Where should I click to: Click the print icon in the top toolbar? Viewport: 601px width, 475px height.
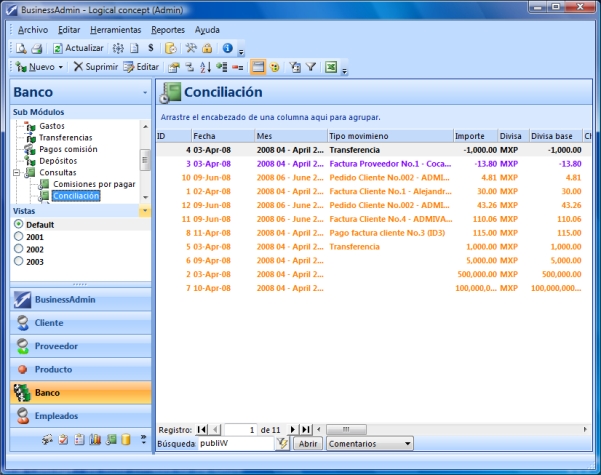[36, 48]
